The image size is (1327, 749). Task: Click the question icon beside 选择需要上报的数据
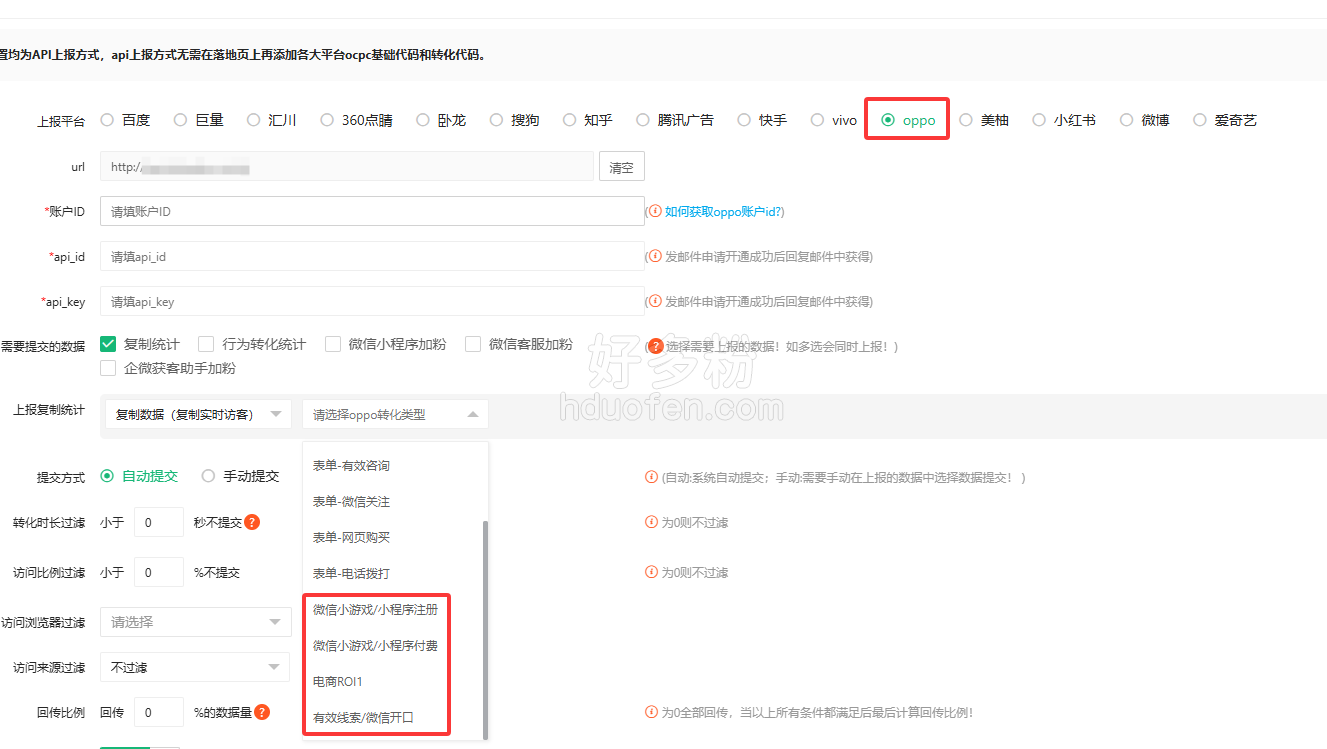coord(656,346)
